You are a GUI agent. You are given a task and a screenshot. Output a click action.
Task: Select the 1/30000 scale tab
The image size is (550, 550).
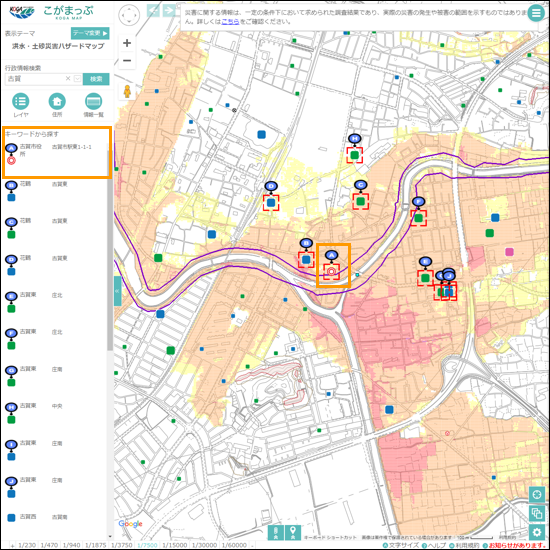204,545
